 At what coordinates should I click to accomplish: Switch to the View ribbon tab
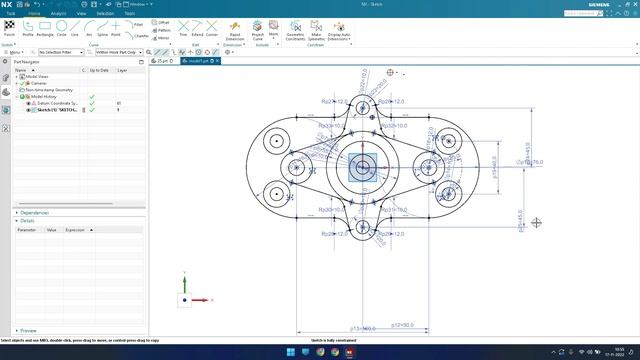tap(81, 13)
